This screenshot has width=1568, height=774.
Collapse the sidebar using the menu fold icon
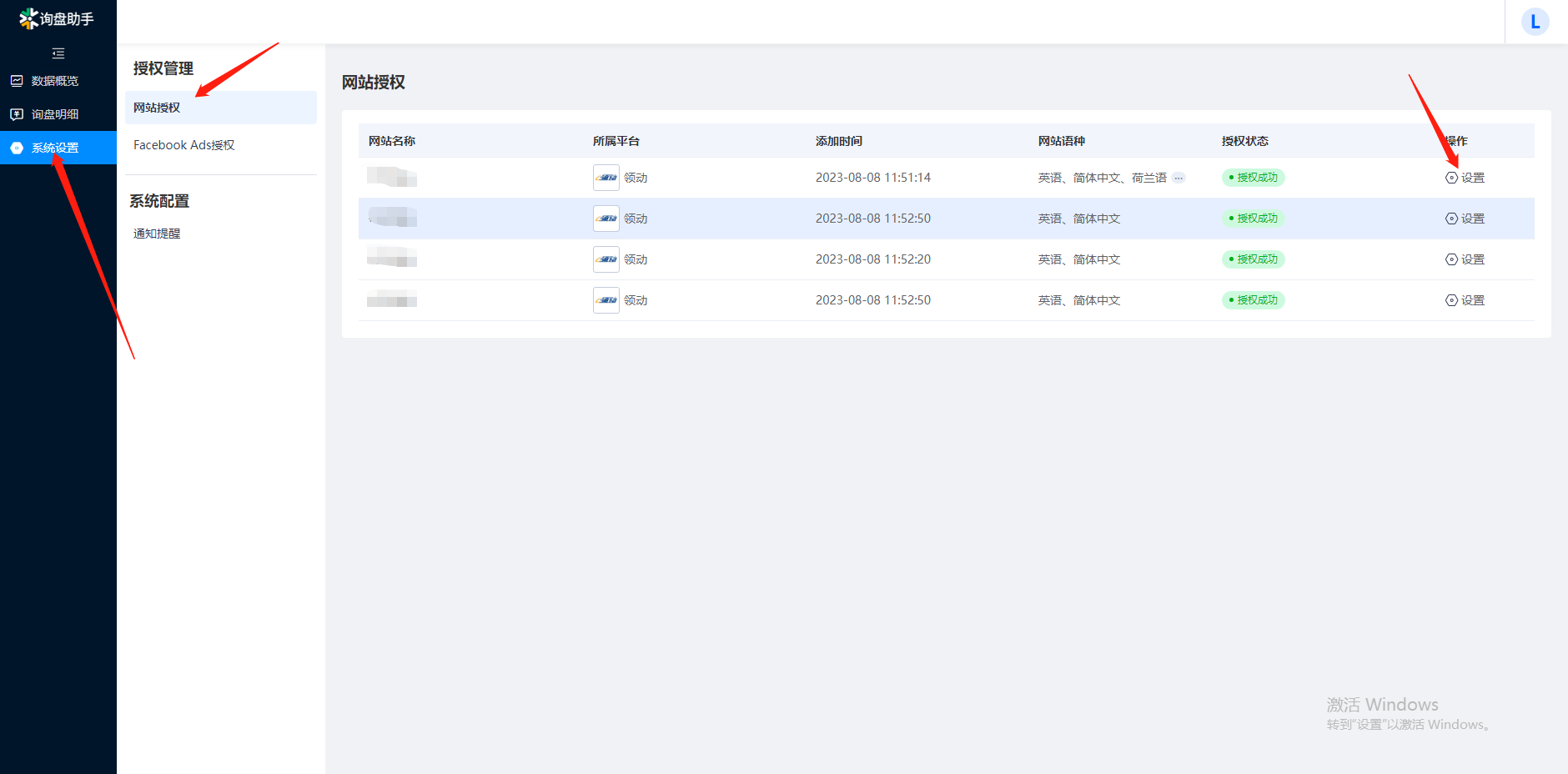pyautogui.click(x=58, y=53)
